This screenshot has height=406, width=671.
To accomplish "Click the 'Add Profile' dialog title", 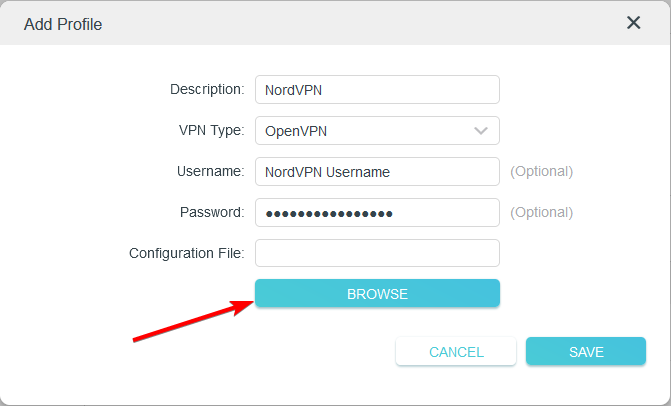I will point(63,23).
